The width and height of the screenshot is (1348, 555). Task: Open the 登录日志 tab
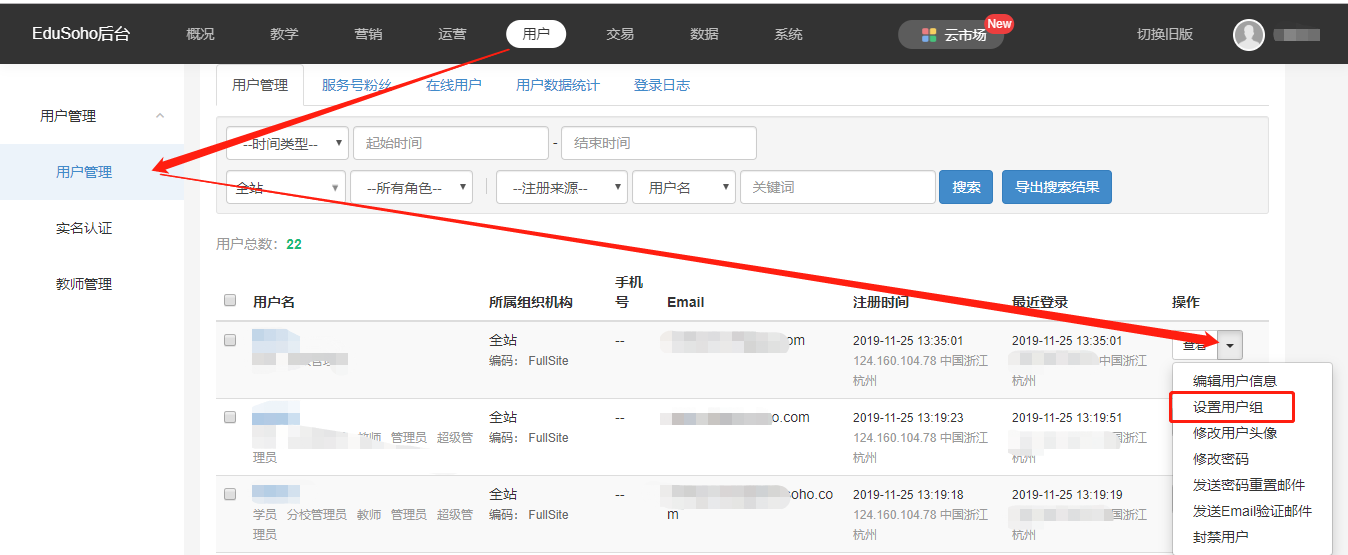662,85
